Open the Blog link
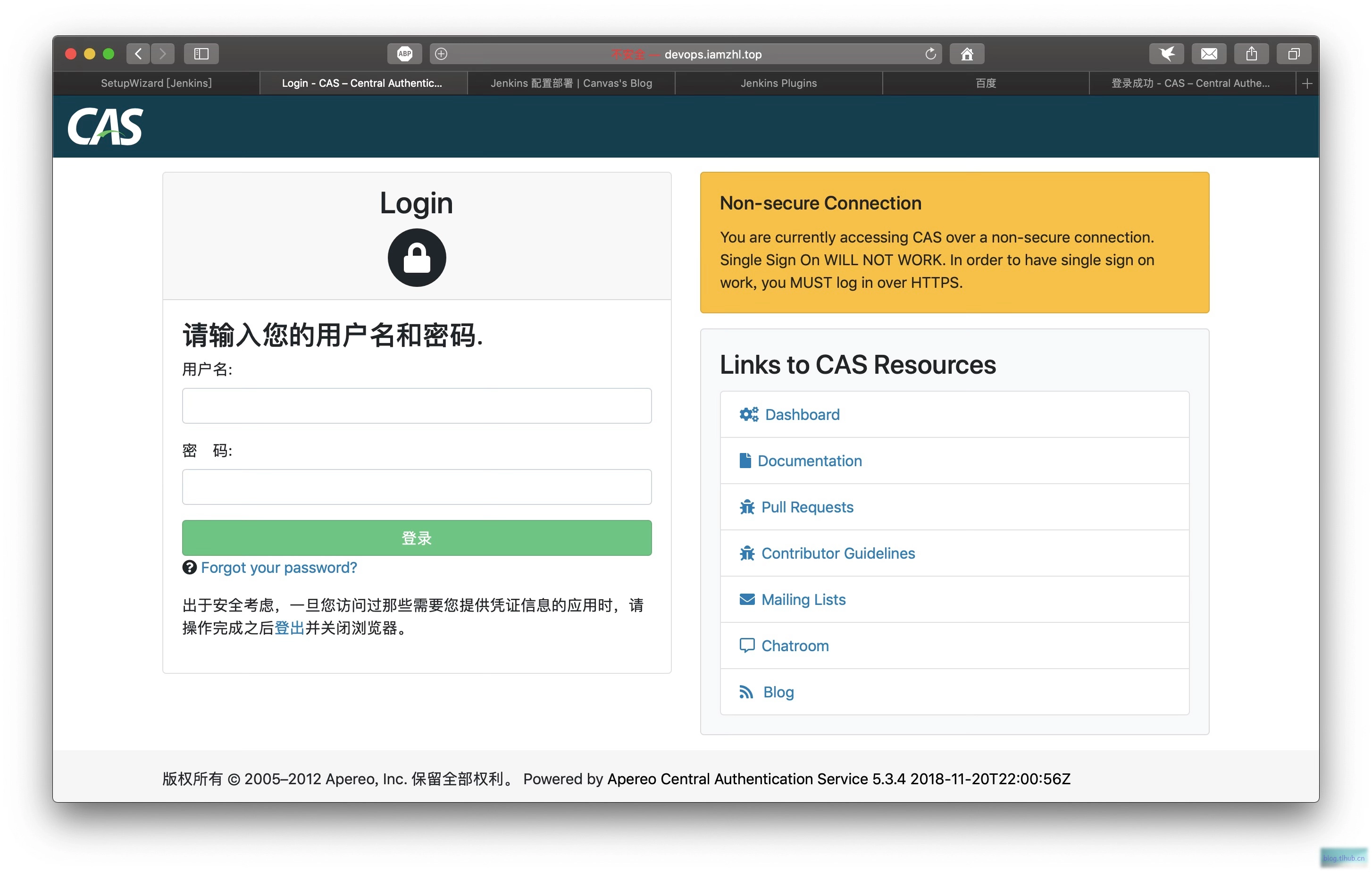This screenshot has width=1372, height=872. point(778,692)
